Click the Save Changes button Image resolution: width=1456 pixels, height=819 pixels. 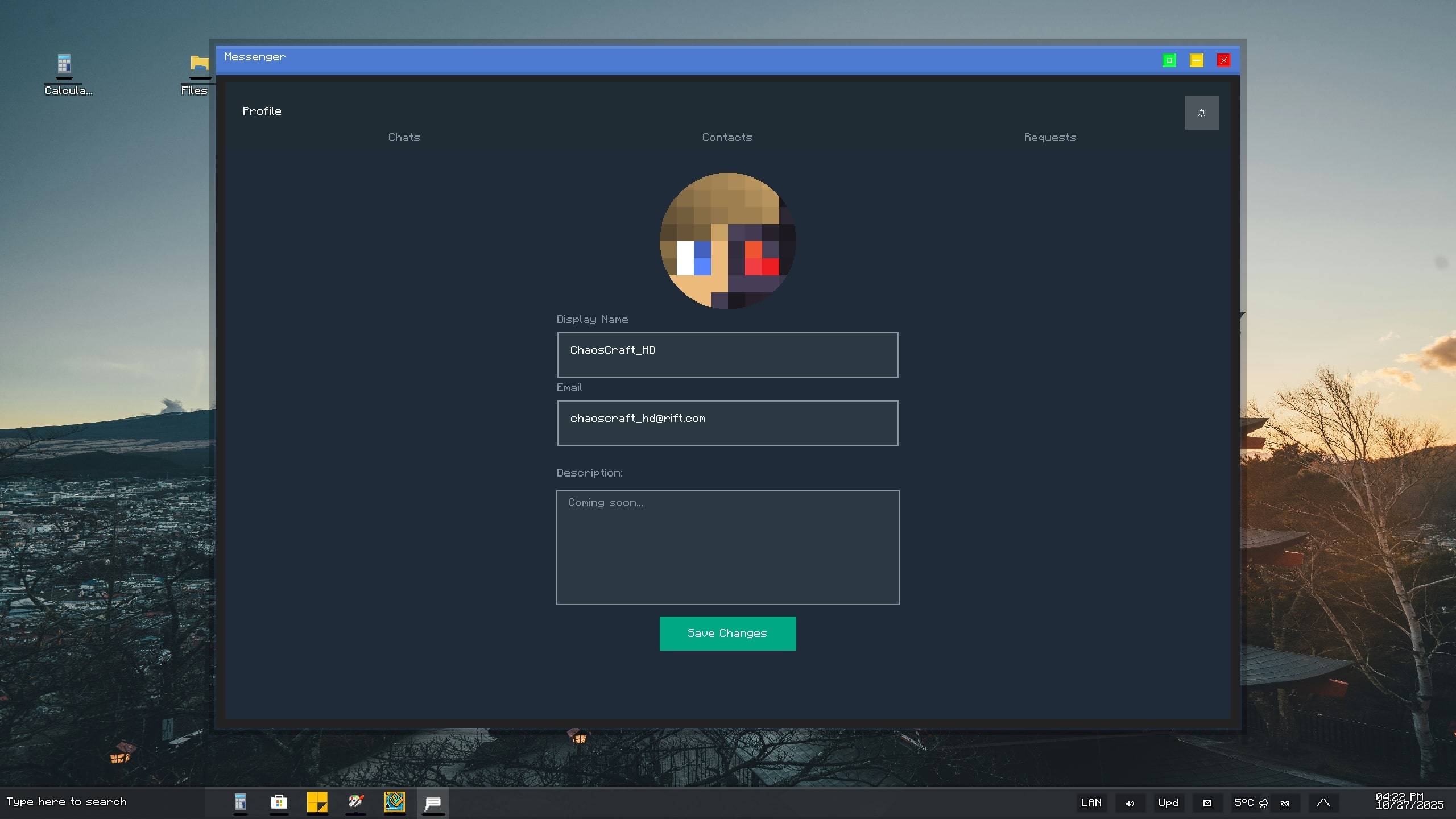tap(727, 633)
